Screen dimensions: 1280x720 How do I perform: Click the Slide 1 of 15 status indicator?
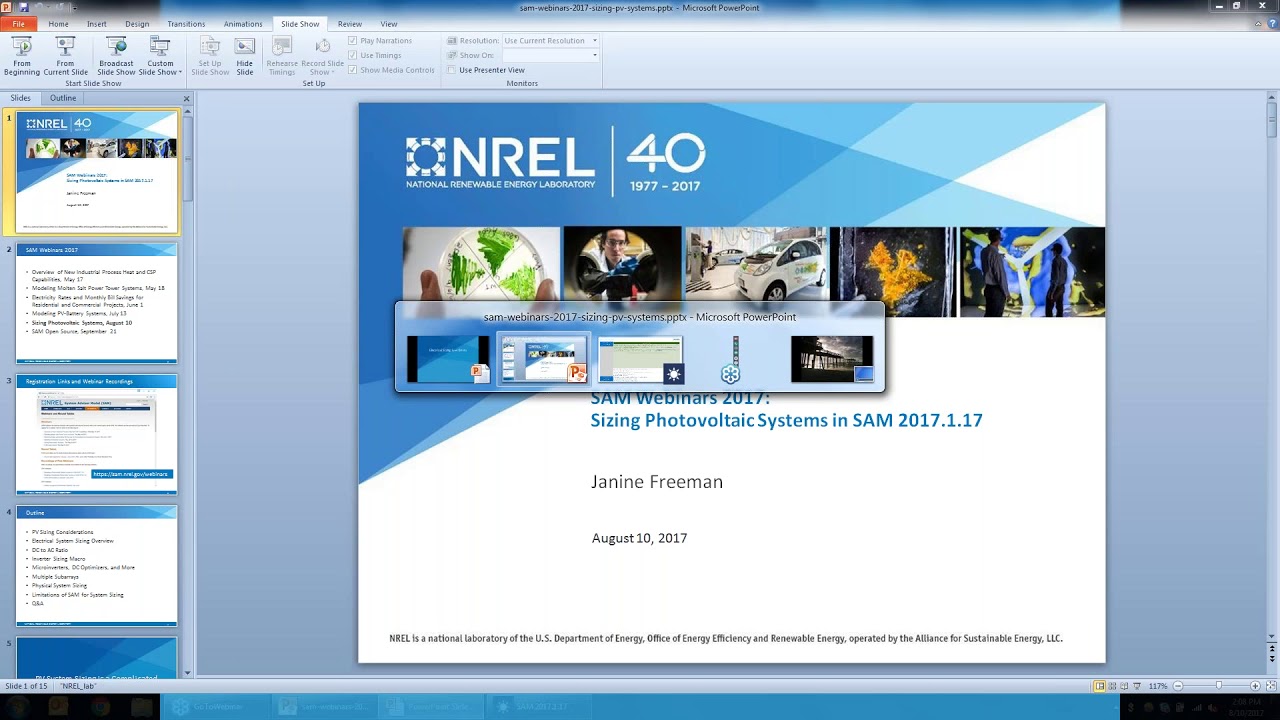(27, 686)
